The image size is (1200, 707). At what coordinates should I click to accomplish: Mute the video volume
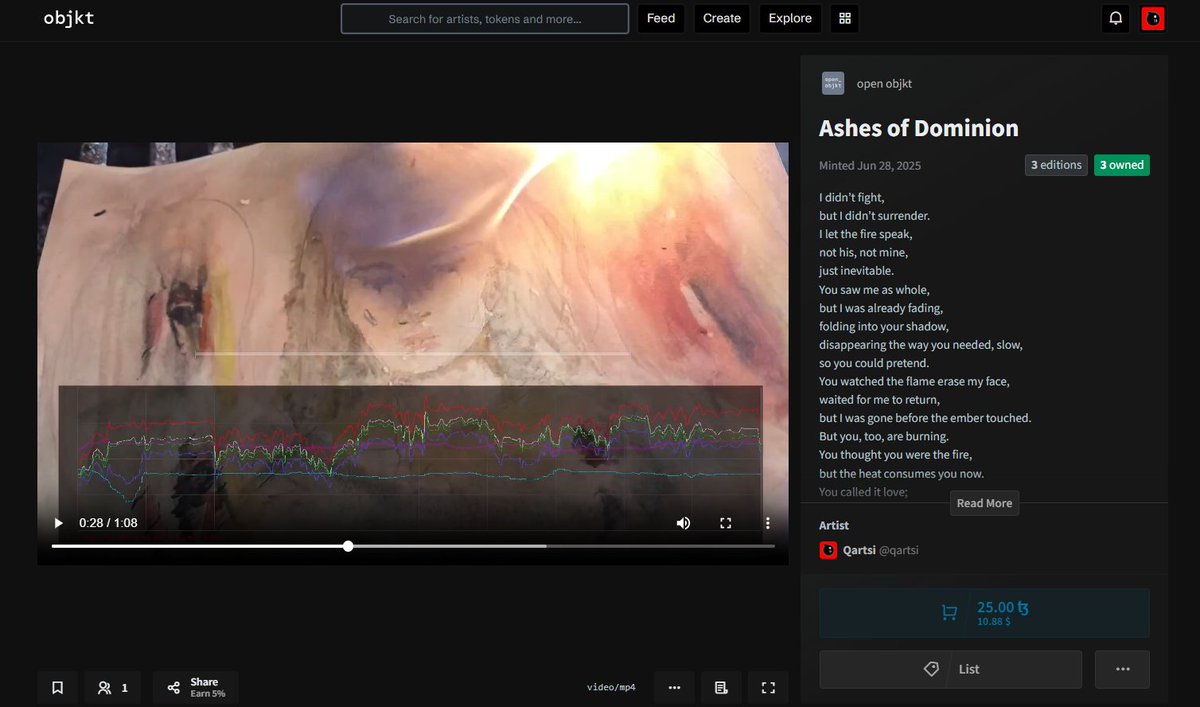pyautogui.click(x=683, y=523)
